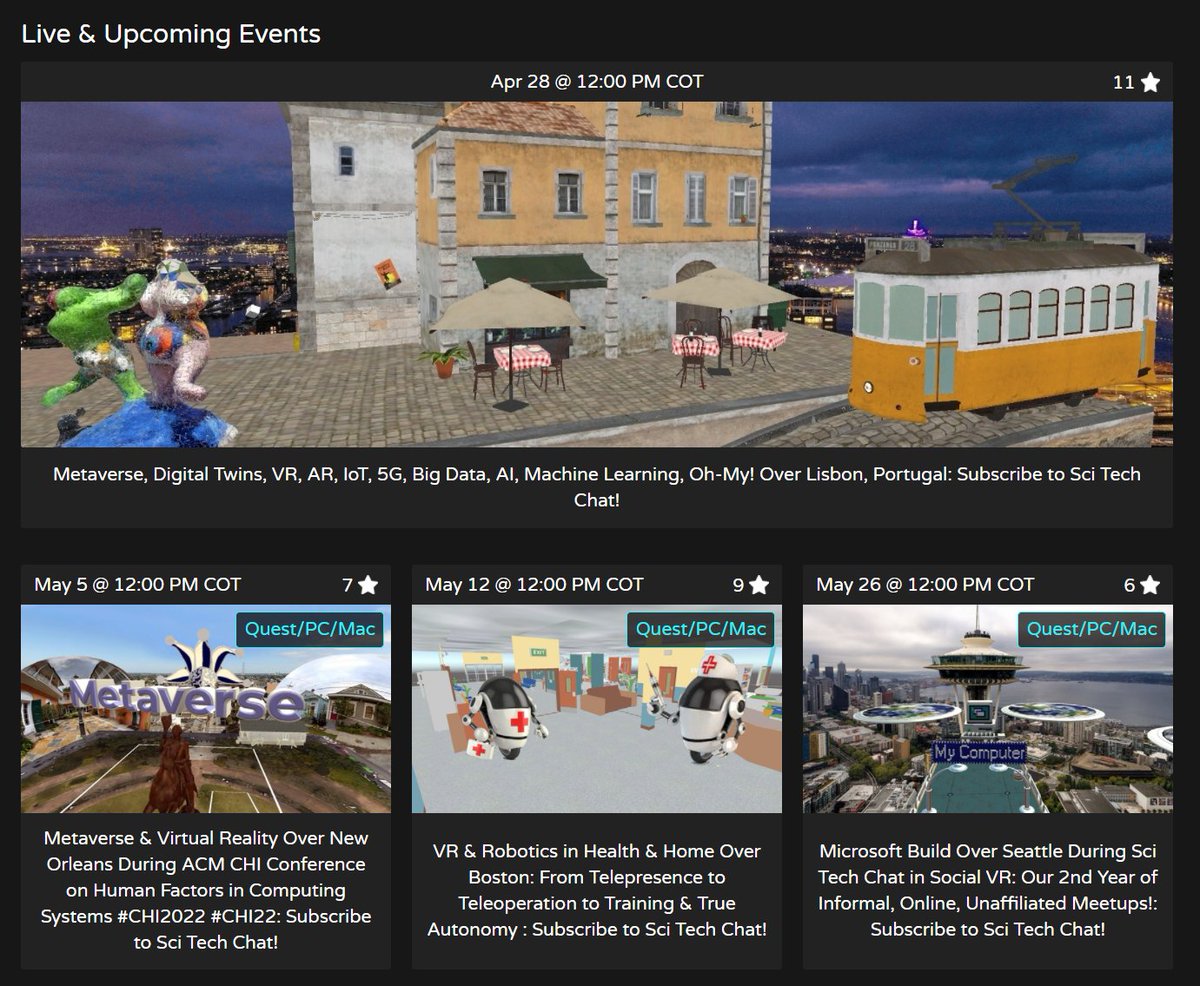Open the Seattle Space Needle event thumbnail
Screen dimensions: 1200x986
coord(988,708)
